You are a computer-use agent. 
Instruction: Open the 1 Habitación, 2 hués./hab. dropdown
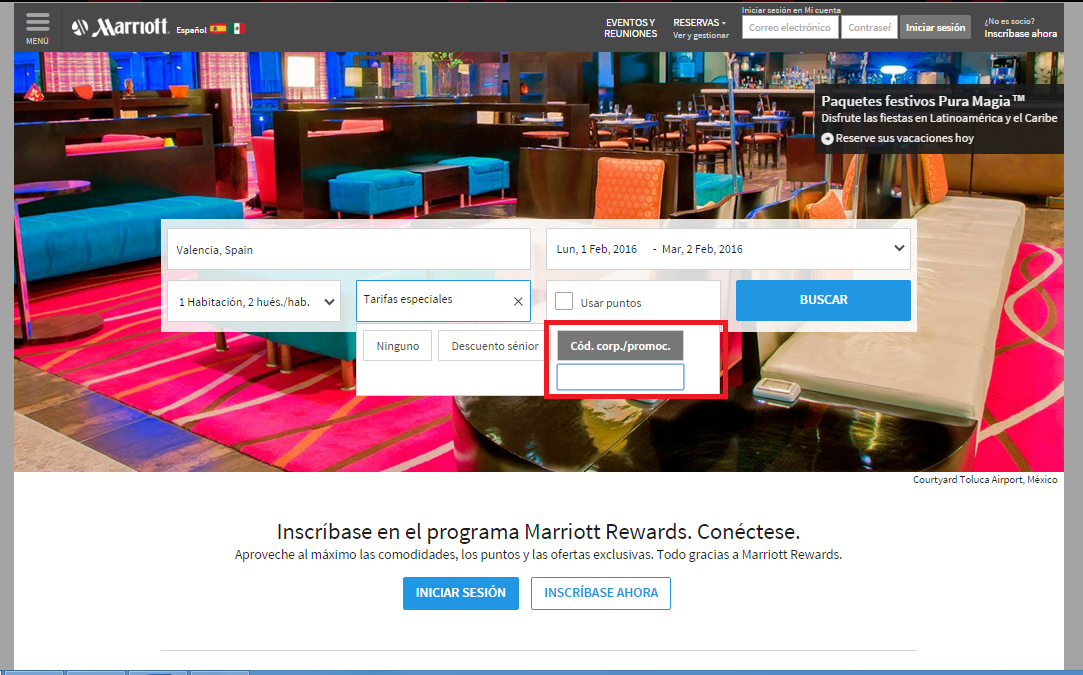[x=254, y=301]
